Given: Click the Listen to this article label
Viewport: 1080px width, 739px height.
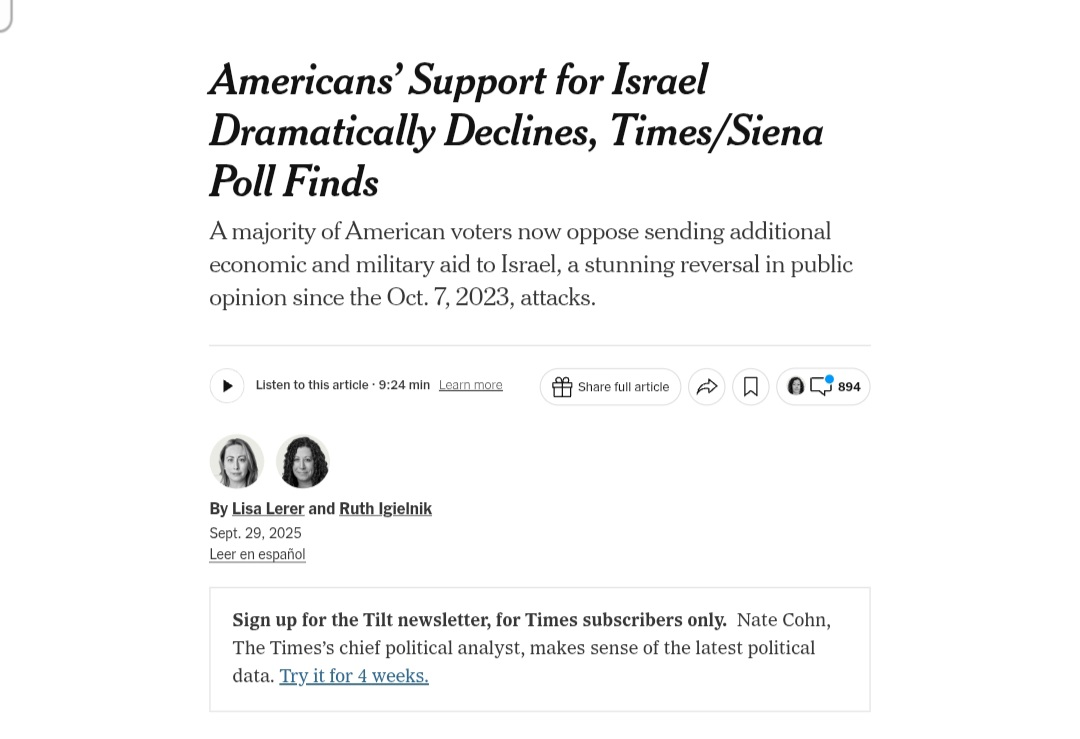Looking at the screenshot, I should coord(312,385).
